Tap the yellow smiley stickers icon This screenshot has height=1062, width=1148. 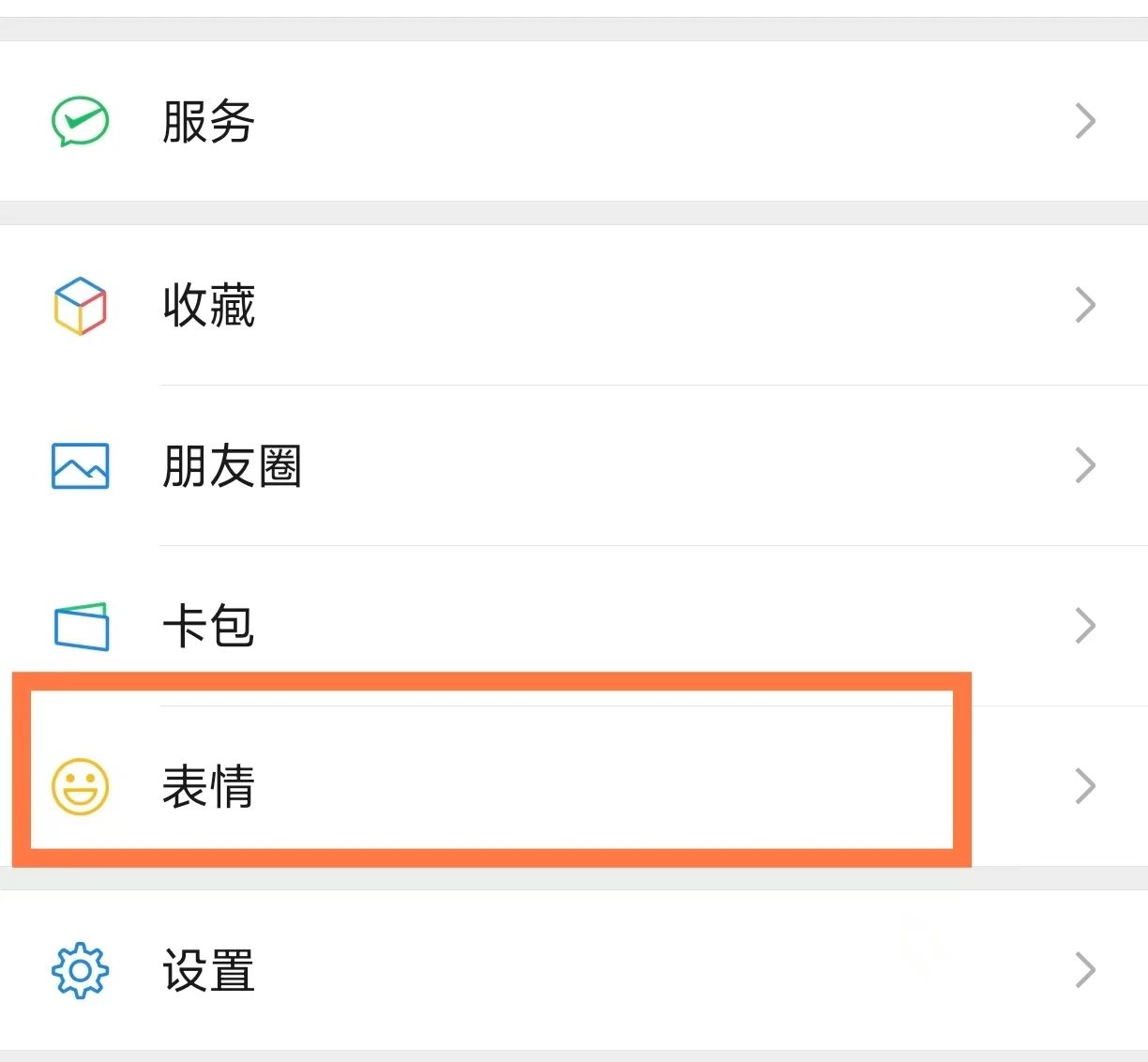80,786
